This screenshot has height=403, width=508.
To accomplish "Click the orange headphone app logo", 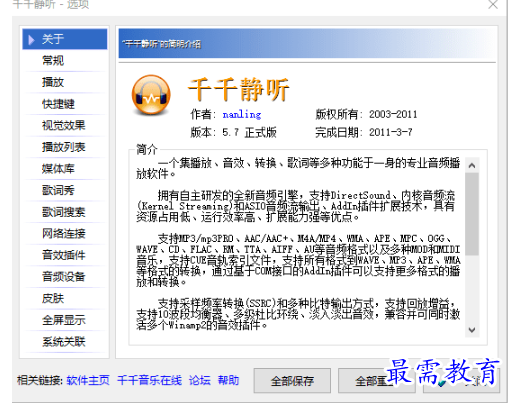I will [151, 95].
